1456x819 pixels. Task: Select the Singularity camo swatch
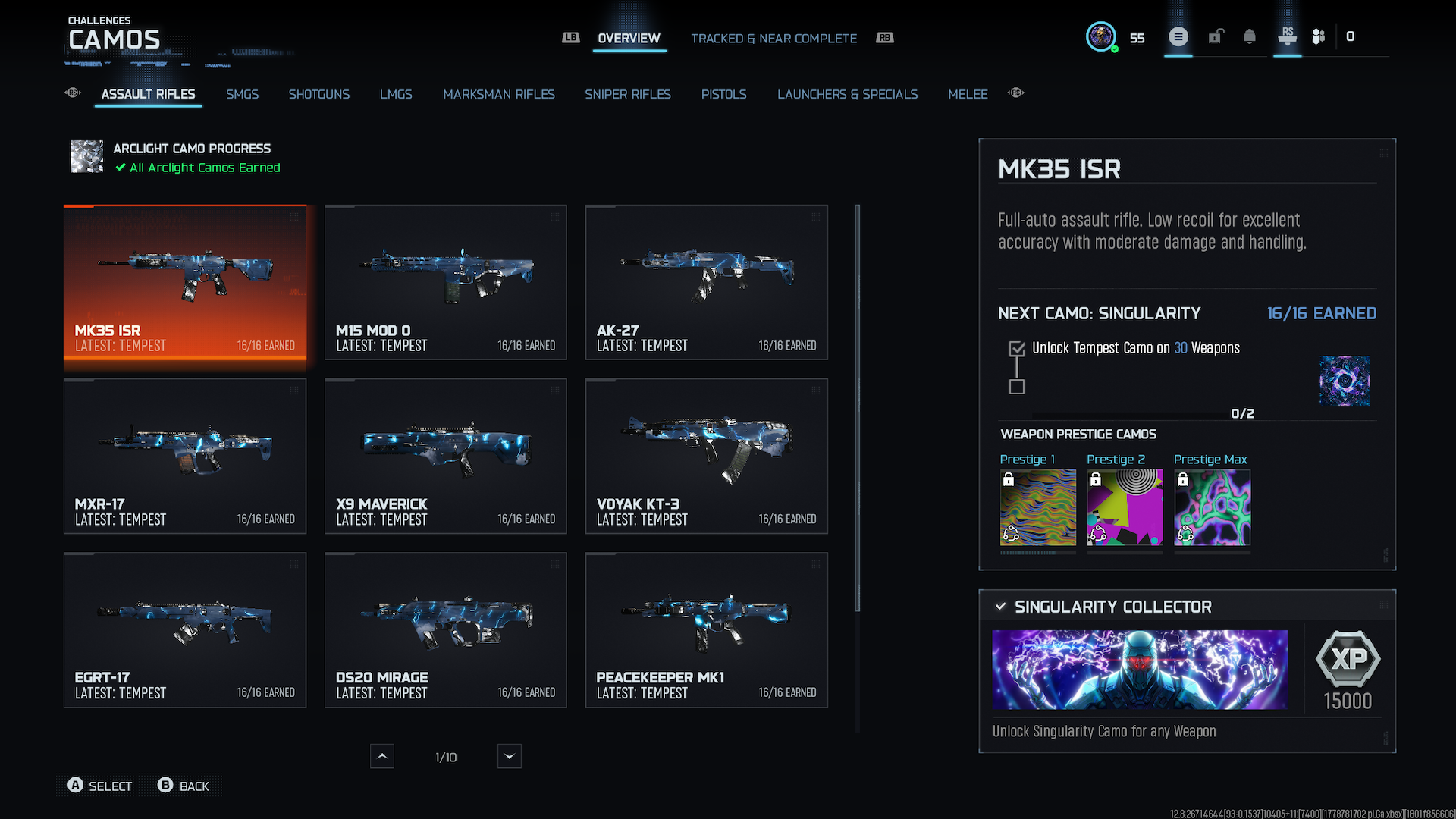click(1344, 381)
